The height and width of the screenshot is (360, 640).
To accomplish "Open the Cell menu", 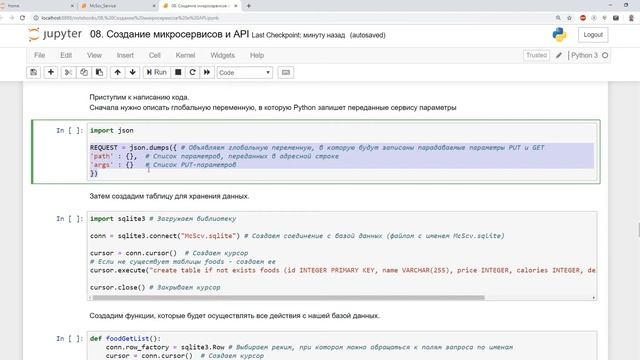I will (155, 55).
